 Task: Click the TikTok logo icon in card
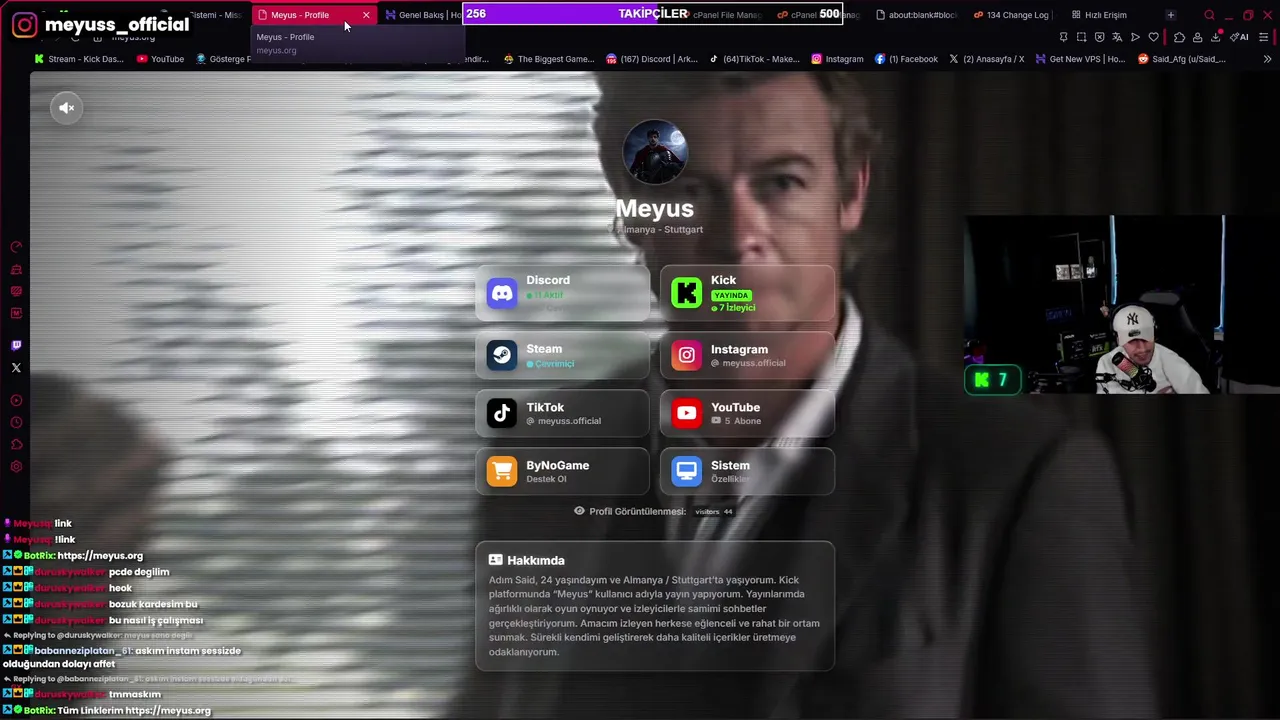[x=502, y=413]
